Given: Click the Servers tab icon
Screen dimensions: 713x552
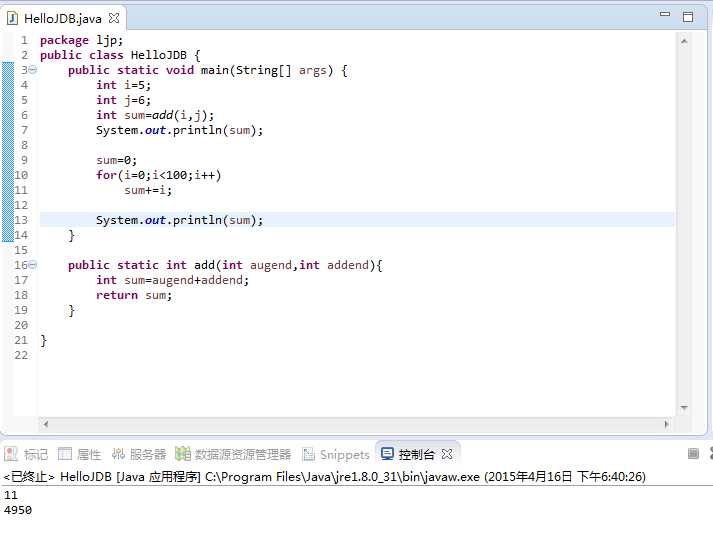Looking at the screenshot, I should click(118, 454).
